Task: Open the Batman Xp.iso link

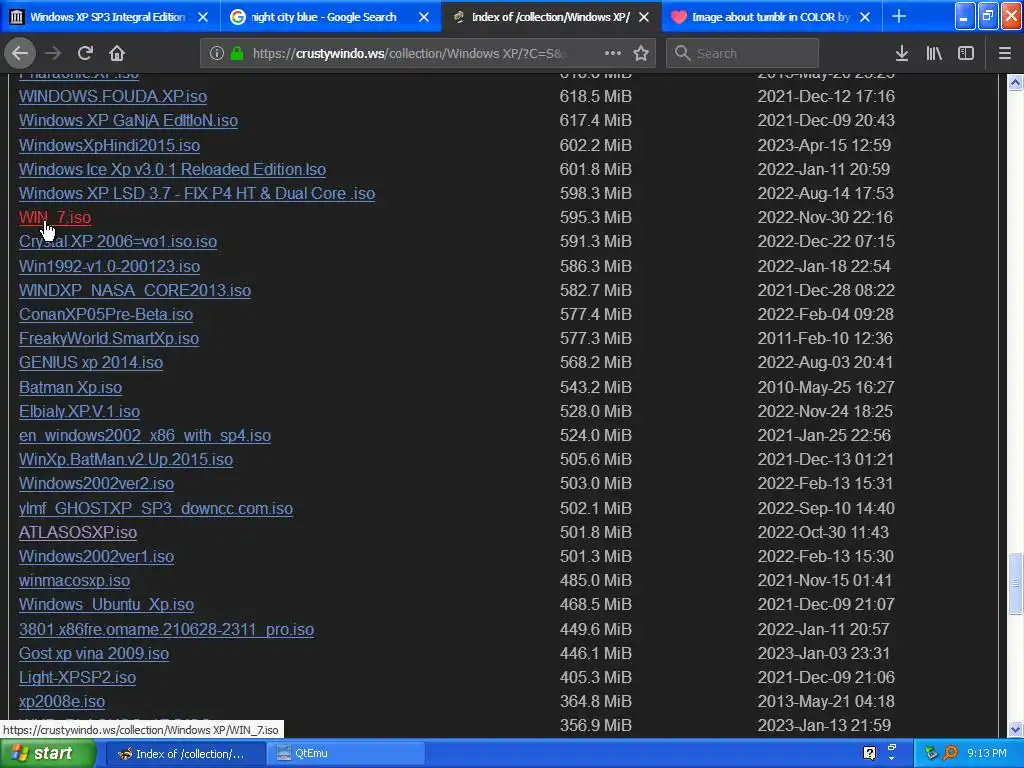Action: click(71, 387)
